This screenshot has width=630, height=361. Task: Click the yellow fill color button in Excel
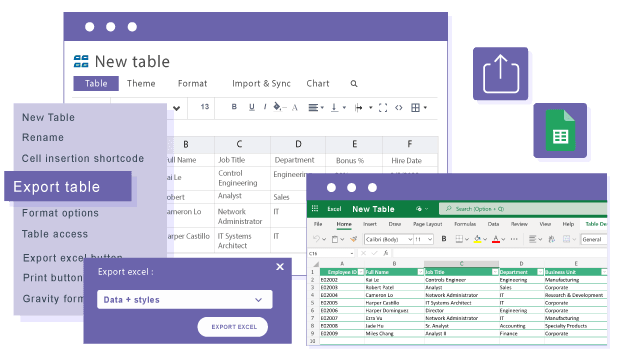point(477,239)
